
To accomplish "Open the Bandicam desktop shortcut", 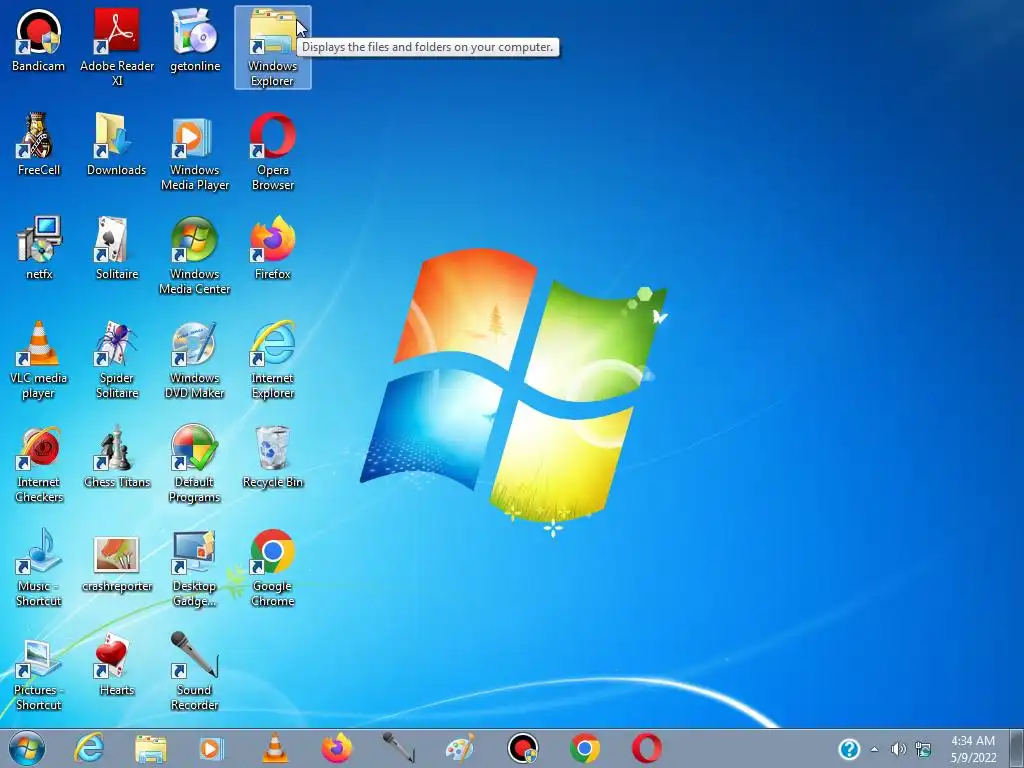I will tap(39, 41).
